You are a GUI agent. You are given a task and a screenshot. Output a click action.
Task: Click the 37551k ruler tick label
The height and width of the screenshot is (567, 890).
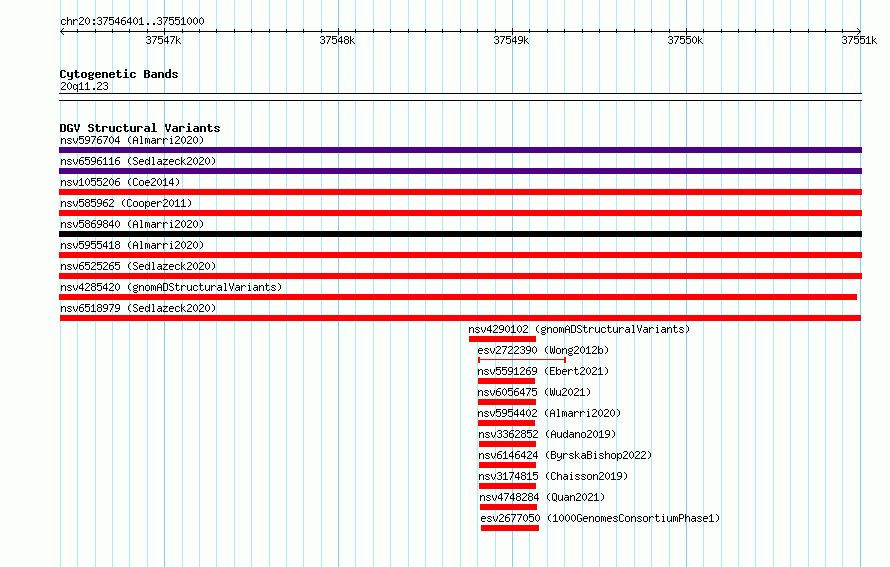(x=859, y=40)
